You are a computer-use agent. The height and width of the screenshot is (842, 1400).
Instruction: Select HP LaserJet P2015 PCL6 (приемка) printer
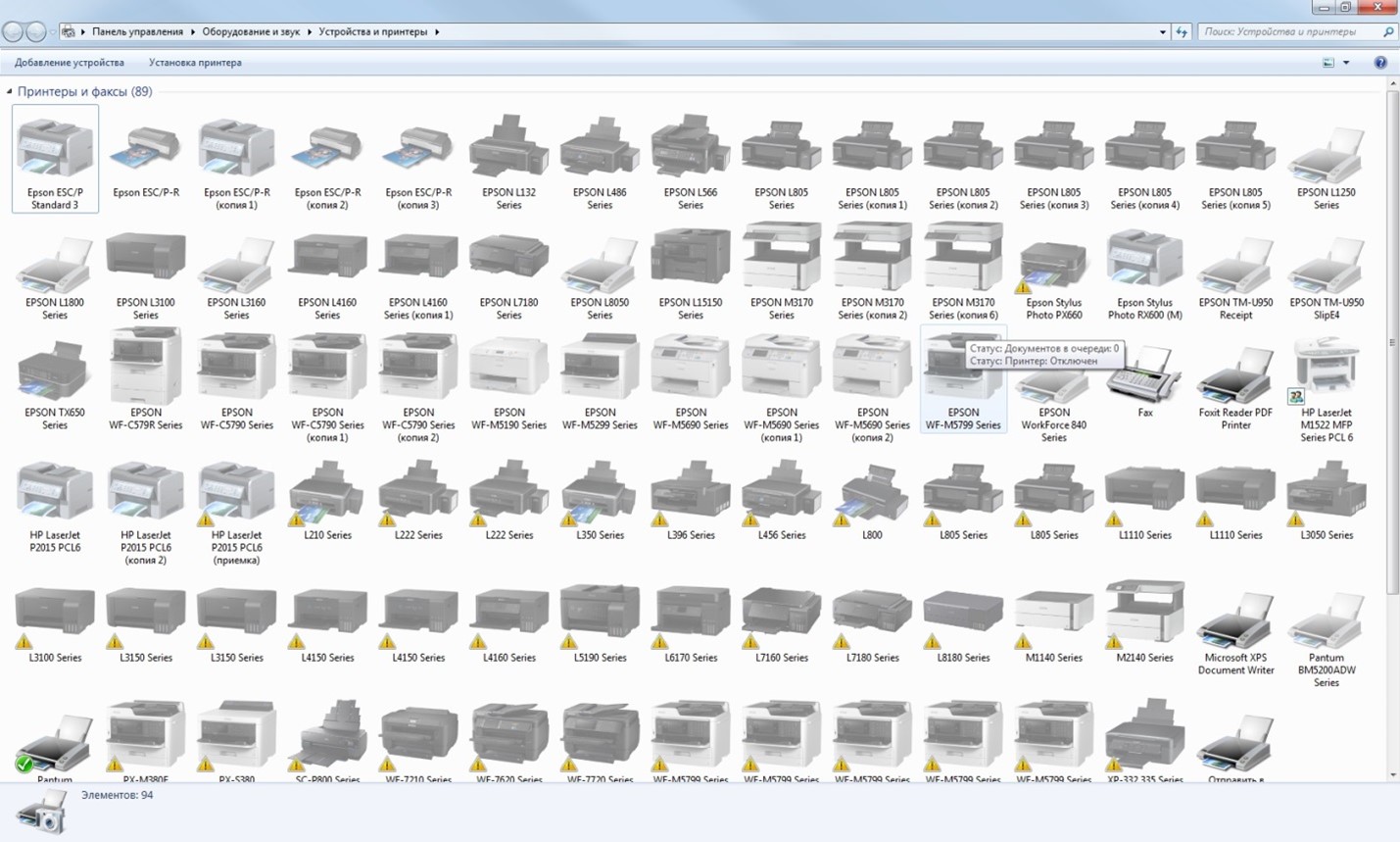click(x=236, y=511)
